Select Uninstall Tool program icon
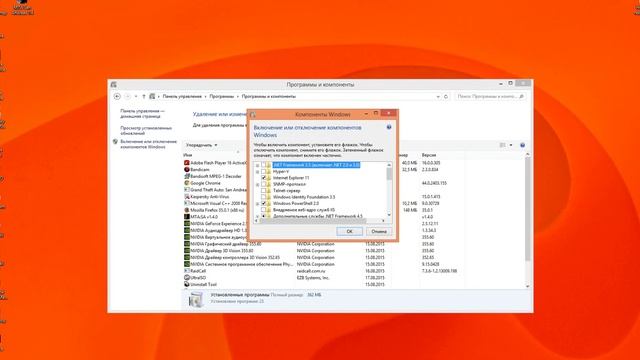 (187, 284)
